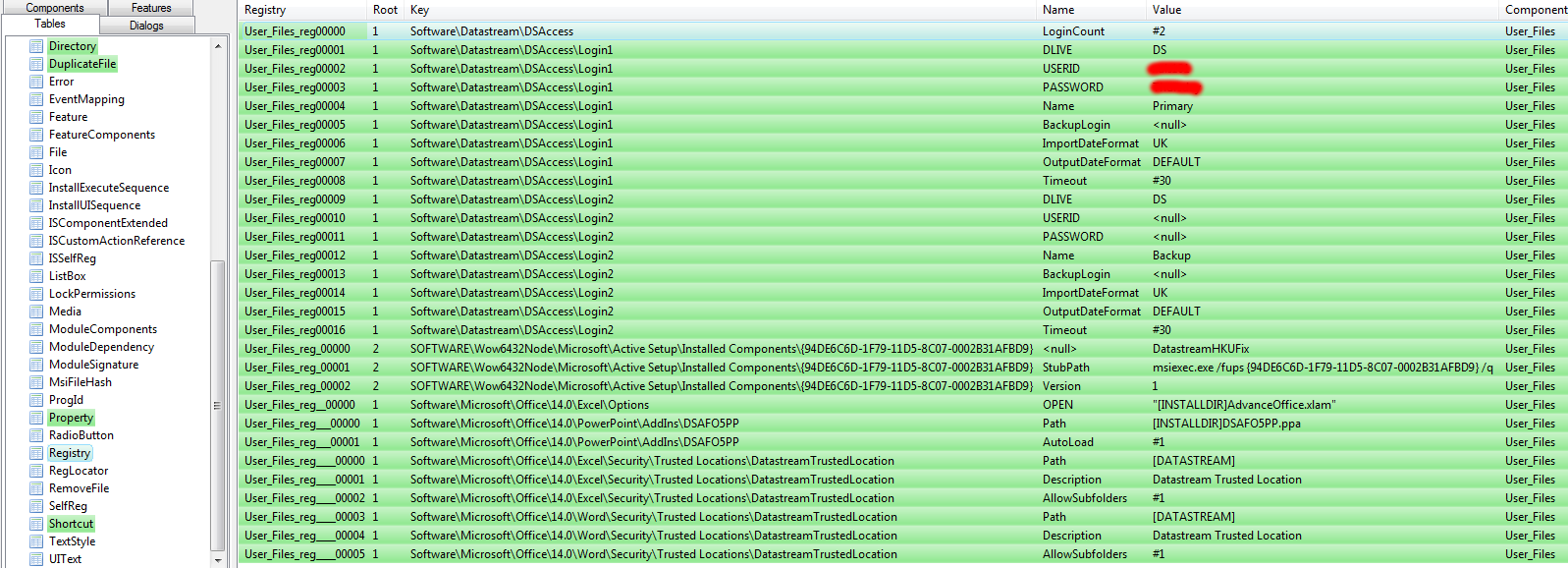Click the table icon beside Directory
1568x568 pixels.
point(36,46)
